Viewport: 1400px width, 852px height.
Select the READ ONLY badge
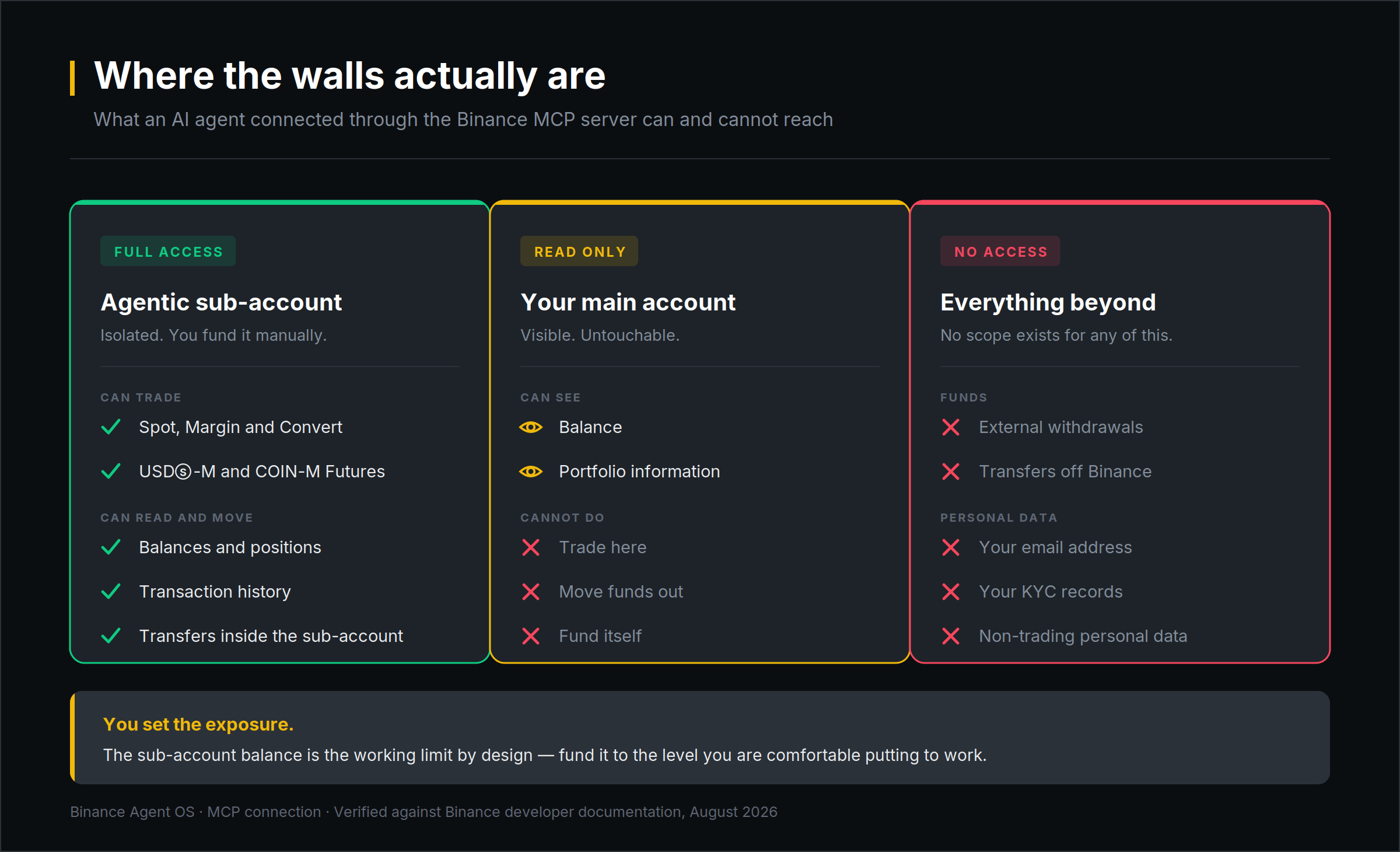pos(579,252)
